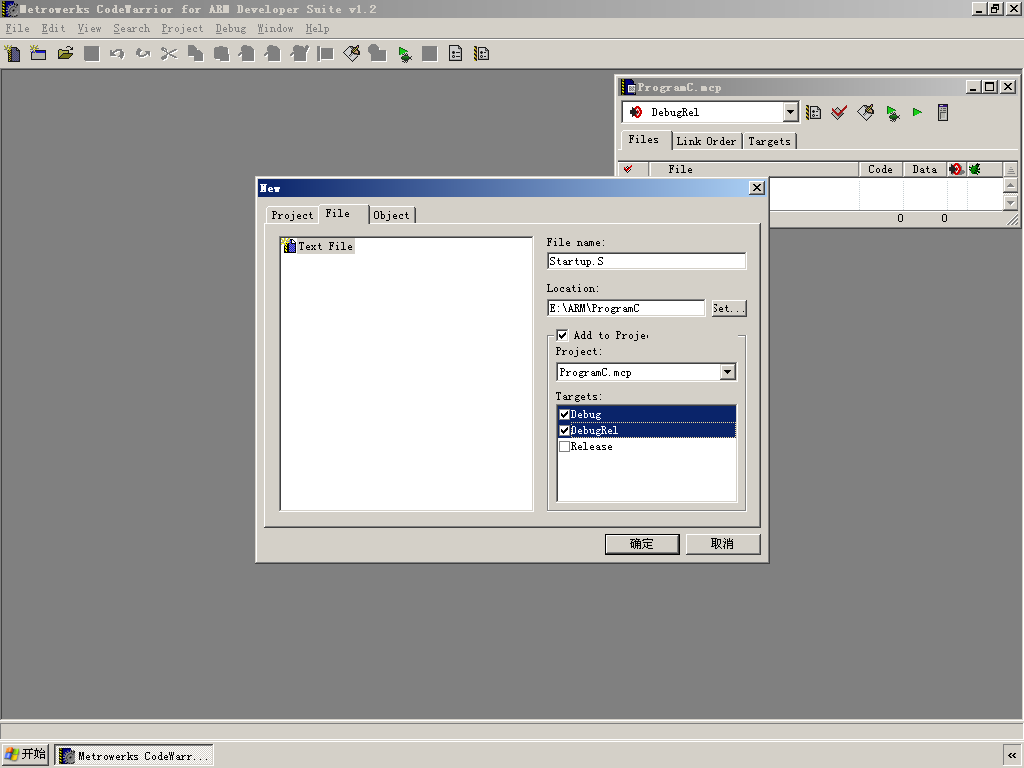Viewport: 1024px width, 768px height.
Task: Uncheck the Debug target checkbox
Action: click(565, 414)
